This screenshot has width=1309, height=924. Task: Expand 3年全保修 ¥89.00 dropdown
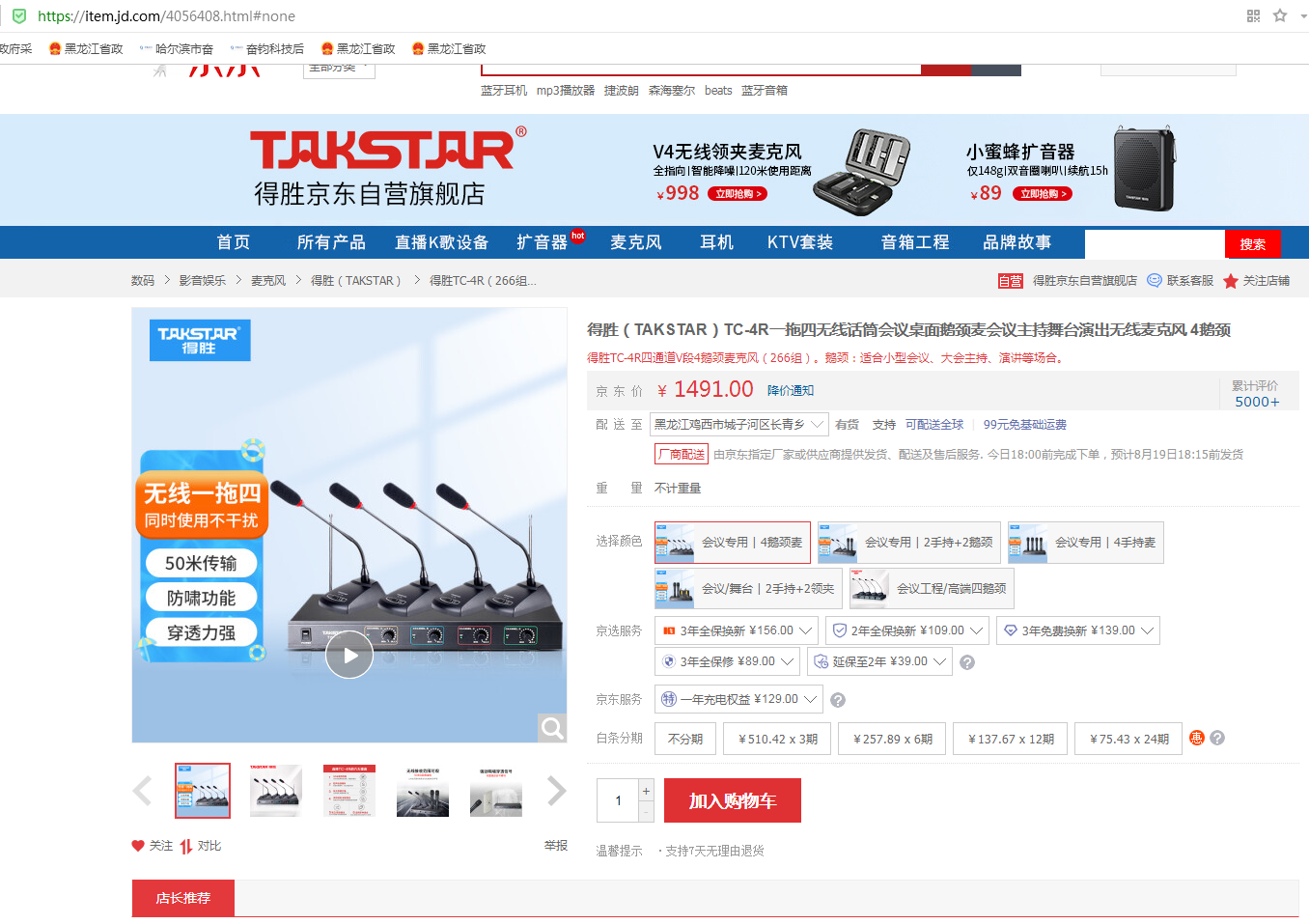pyautogui.click(x=728, y=661)
